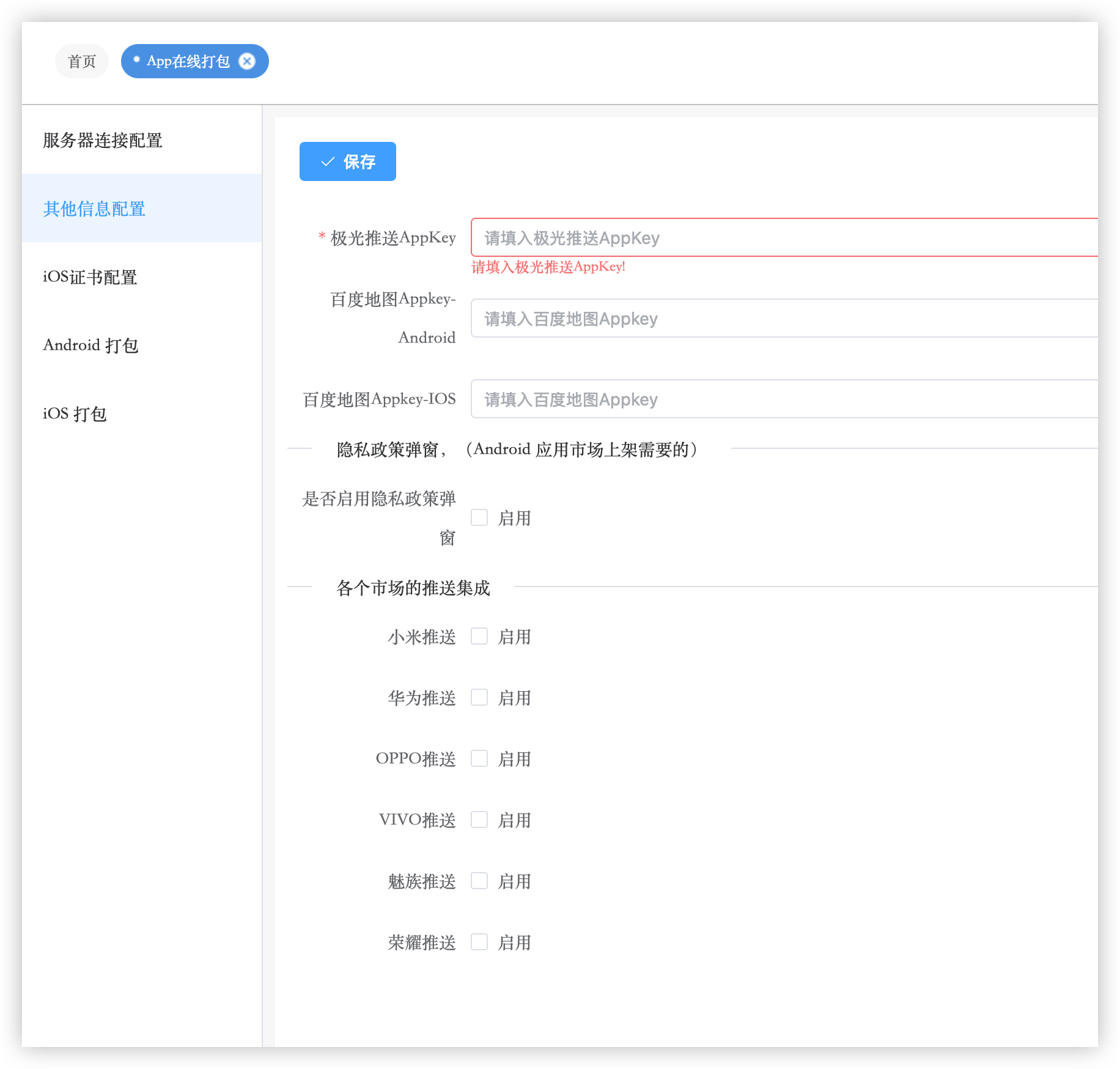Image resolution: width=1120 pixels, height=1069 pixels.
Task: Click the 百度地图Appkey-Android input field
Action: point(783,318)
